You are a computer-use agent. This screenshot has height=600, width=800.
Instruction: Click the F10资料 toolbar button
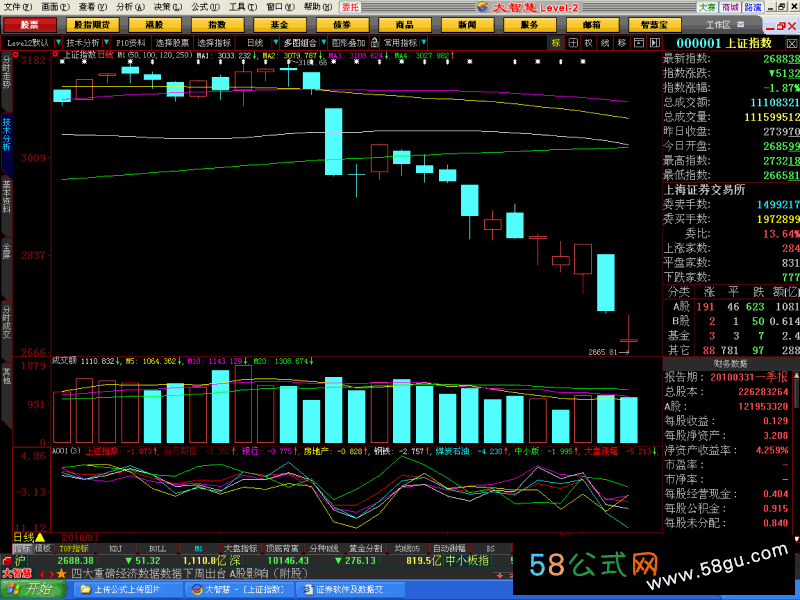pos(131,43)
